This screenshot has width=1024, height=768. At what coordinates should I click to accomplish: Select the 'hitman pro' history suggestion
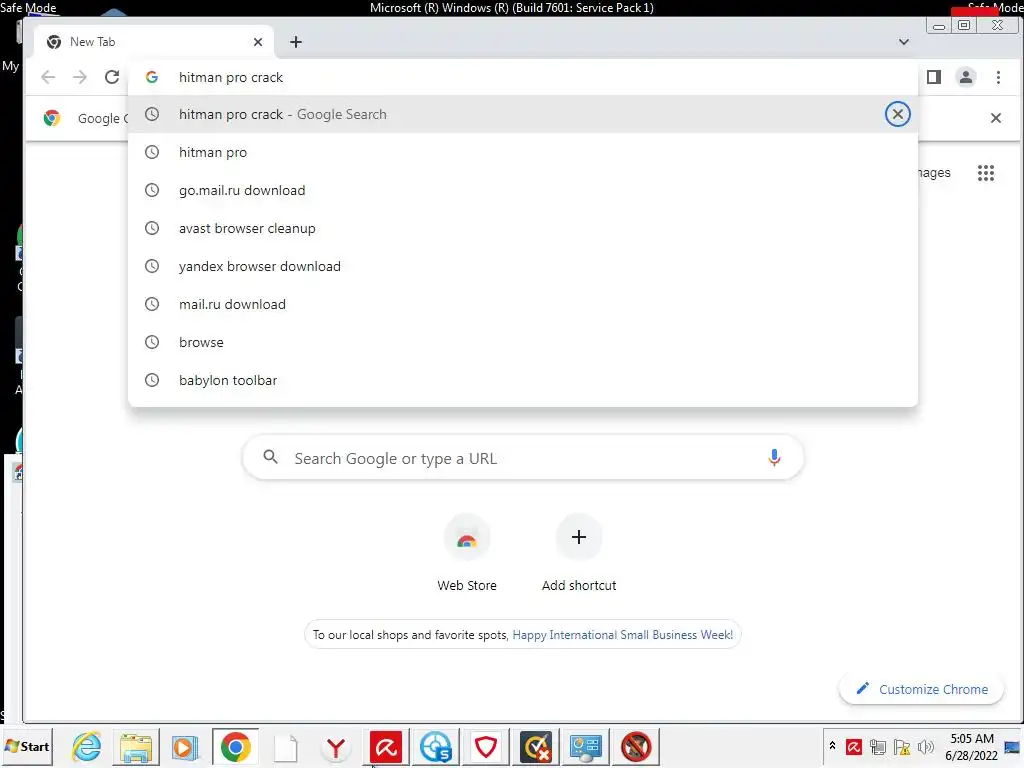click(522, 152)
